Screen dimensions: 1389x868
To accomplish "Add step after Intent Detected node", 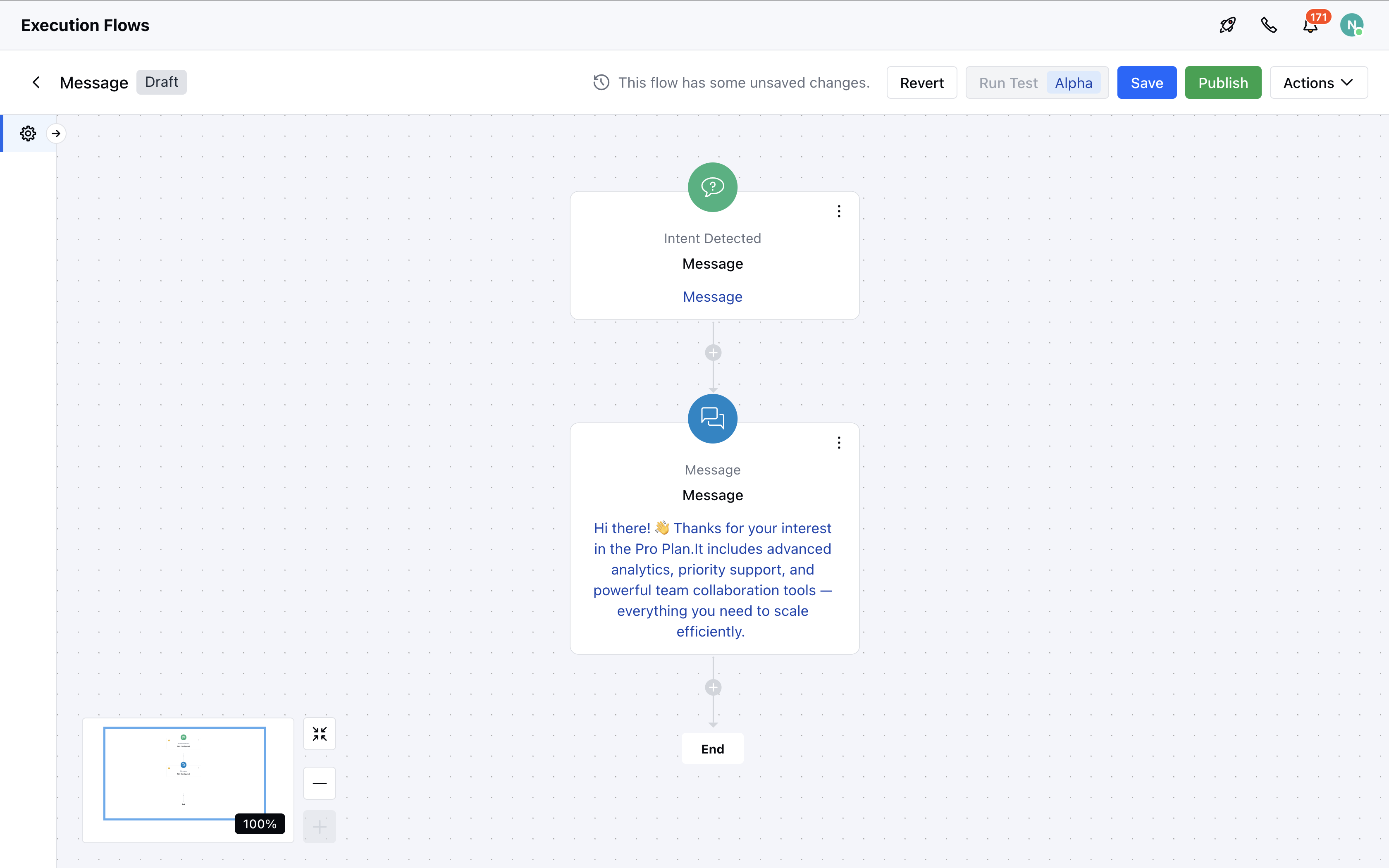I will click(x=713, y=353).
